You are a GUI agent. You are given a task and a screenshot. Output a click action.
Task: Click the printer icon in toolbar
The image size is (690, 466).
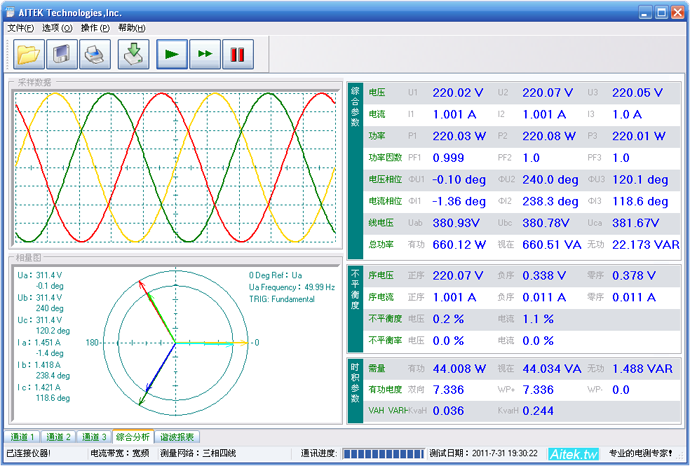click(x=96, y=54)
